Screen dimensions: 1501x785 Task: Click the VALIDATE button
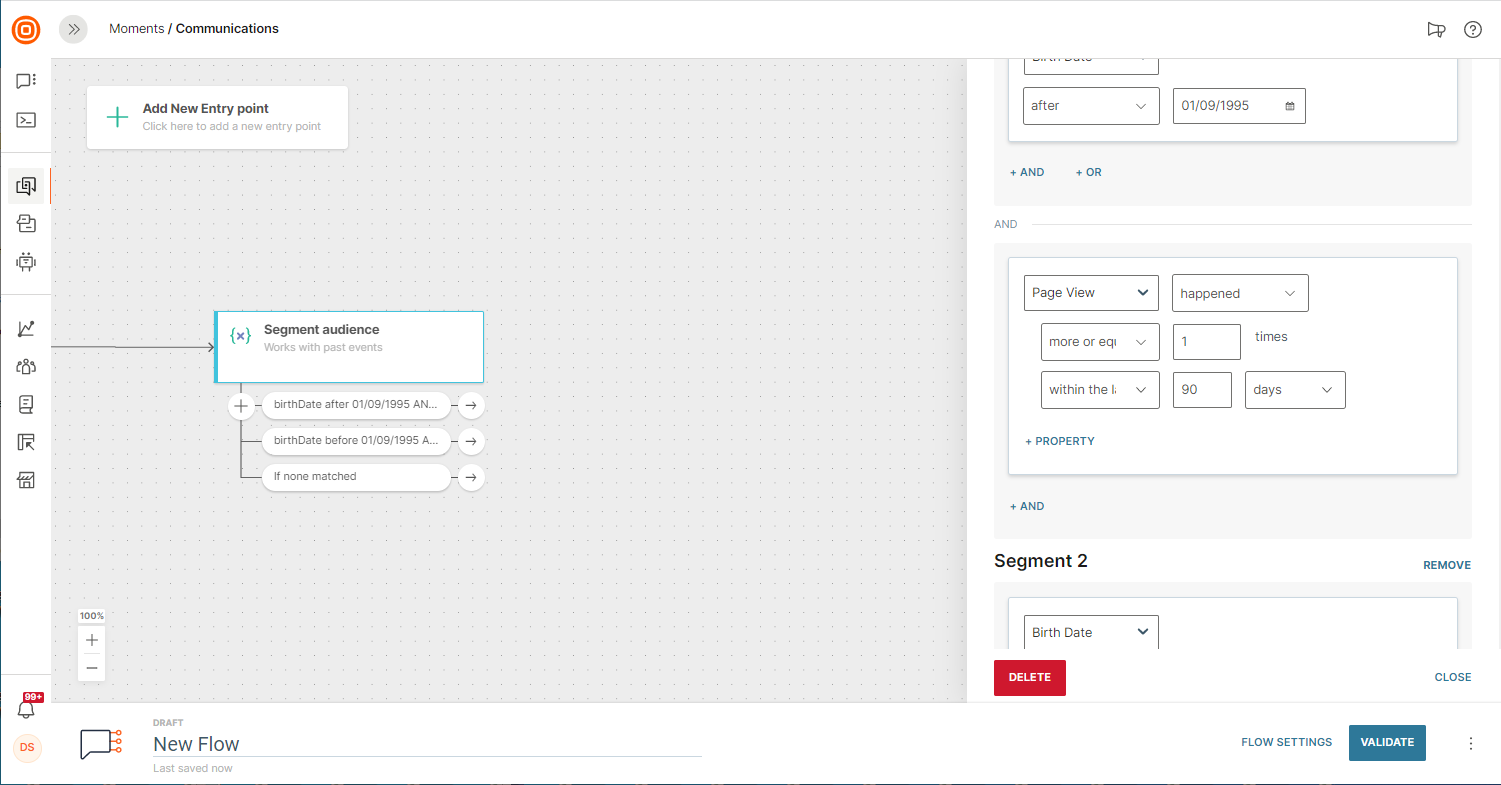(x=1387, y=742)
